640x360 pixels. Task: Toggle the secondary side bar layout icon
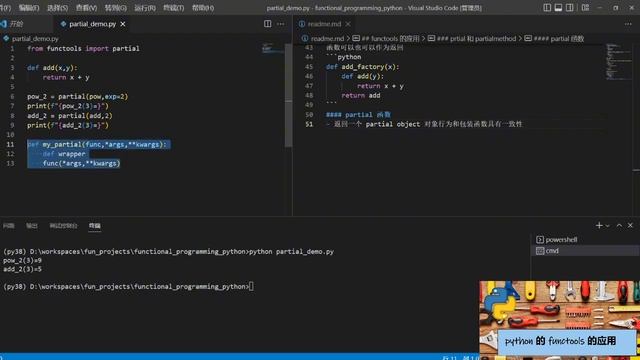(x=569, y=8)
